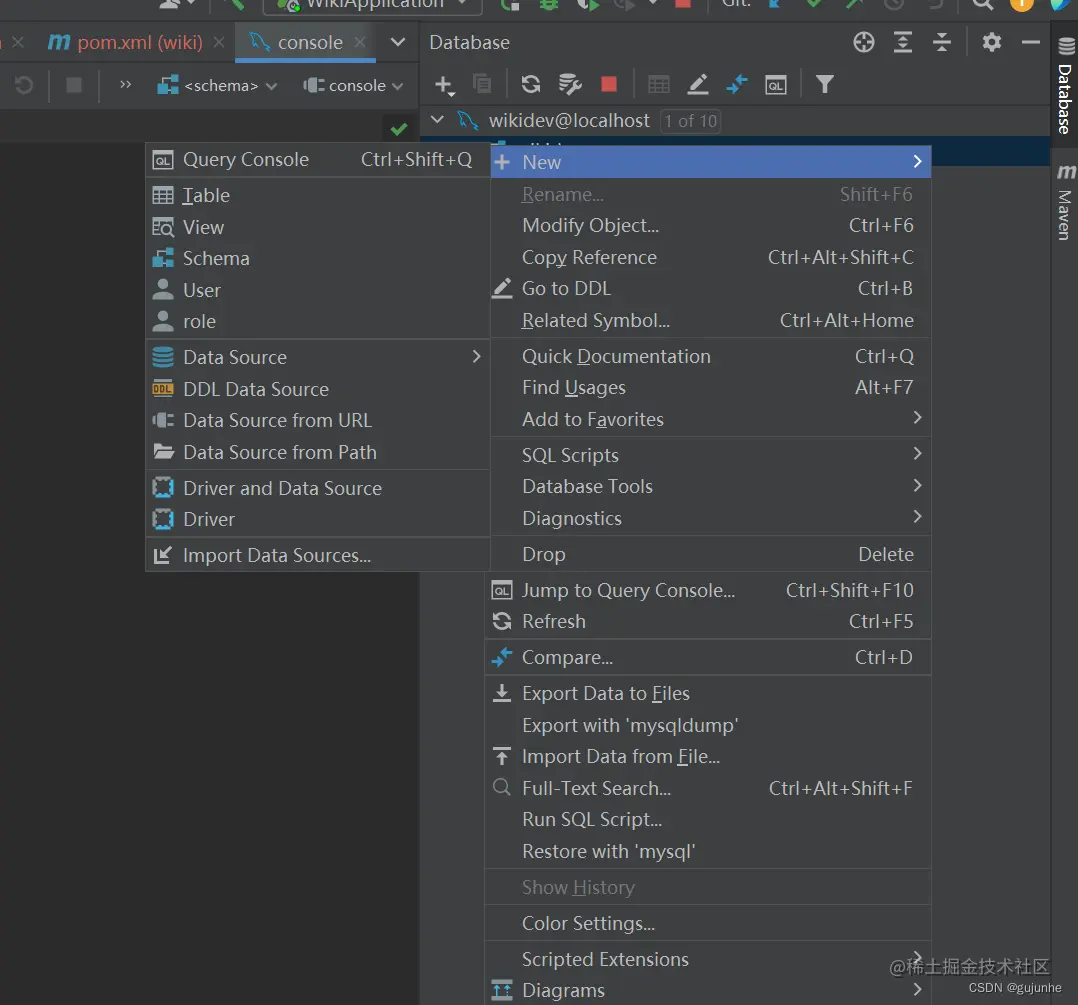Select Modify Object... in context menu
This screenshot has width=1078, height=1005.
[711, 225]
